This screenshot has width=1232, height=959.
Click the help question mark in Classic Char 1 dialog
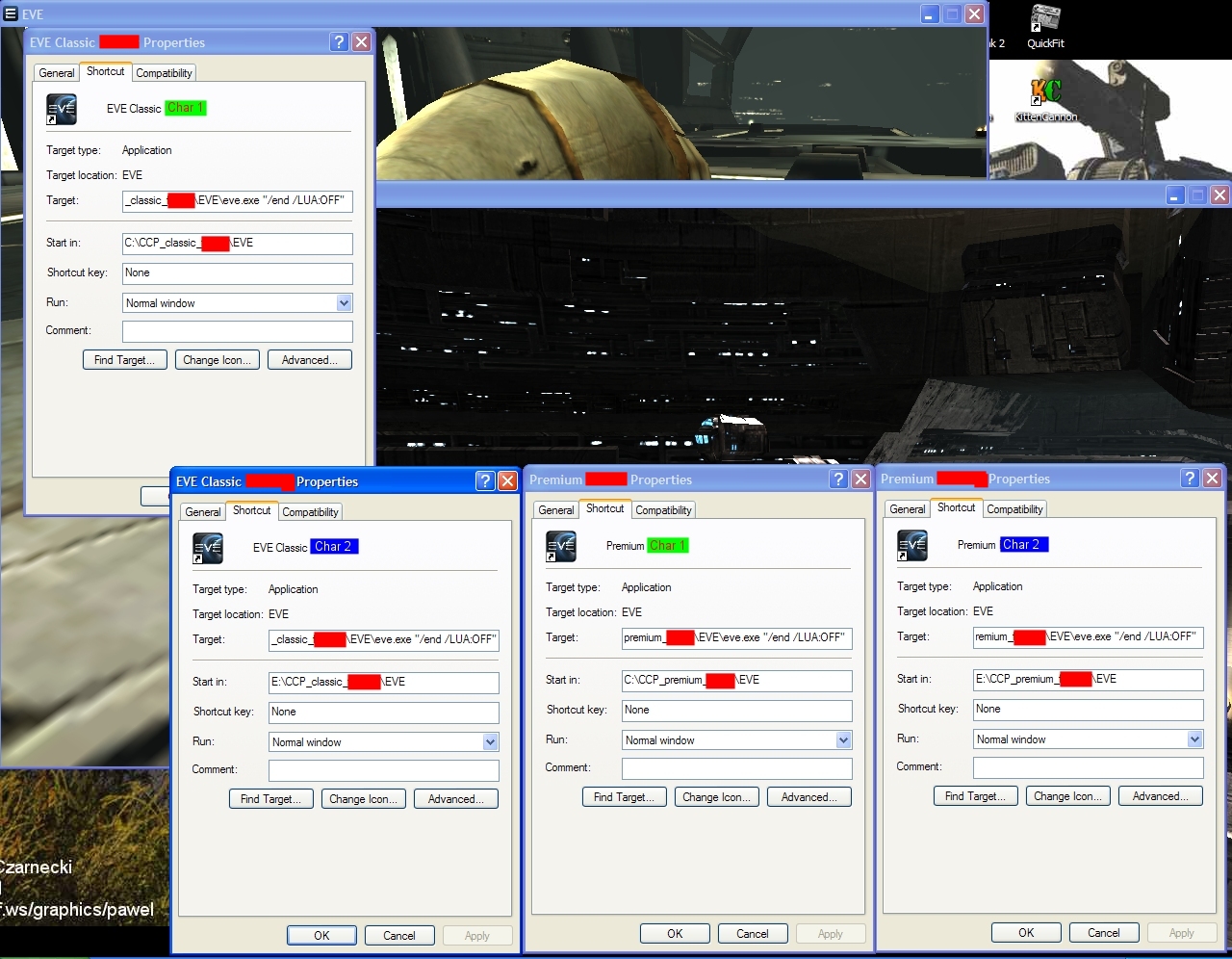click(x=339, y=41)
